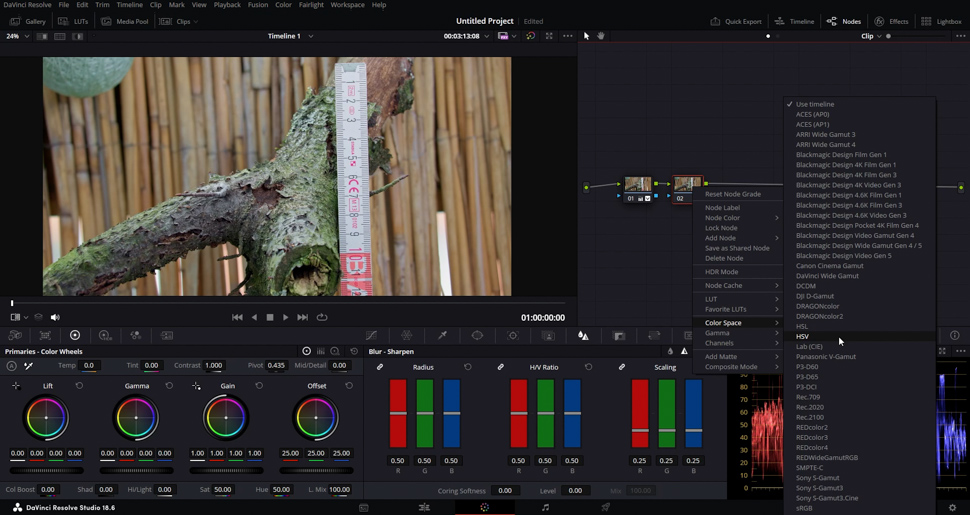Adjust the Lift master wheel slider

pos(46,470)
